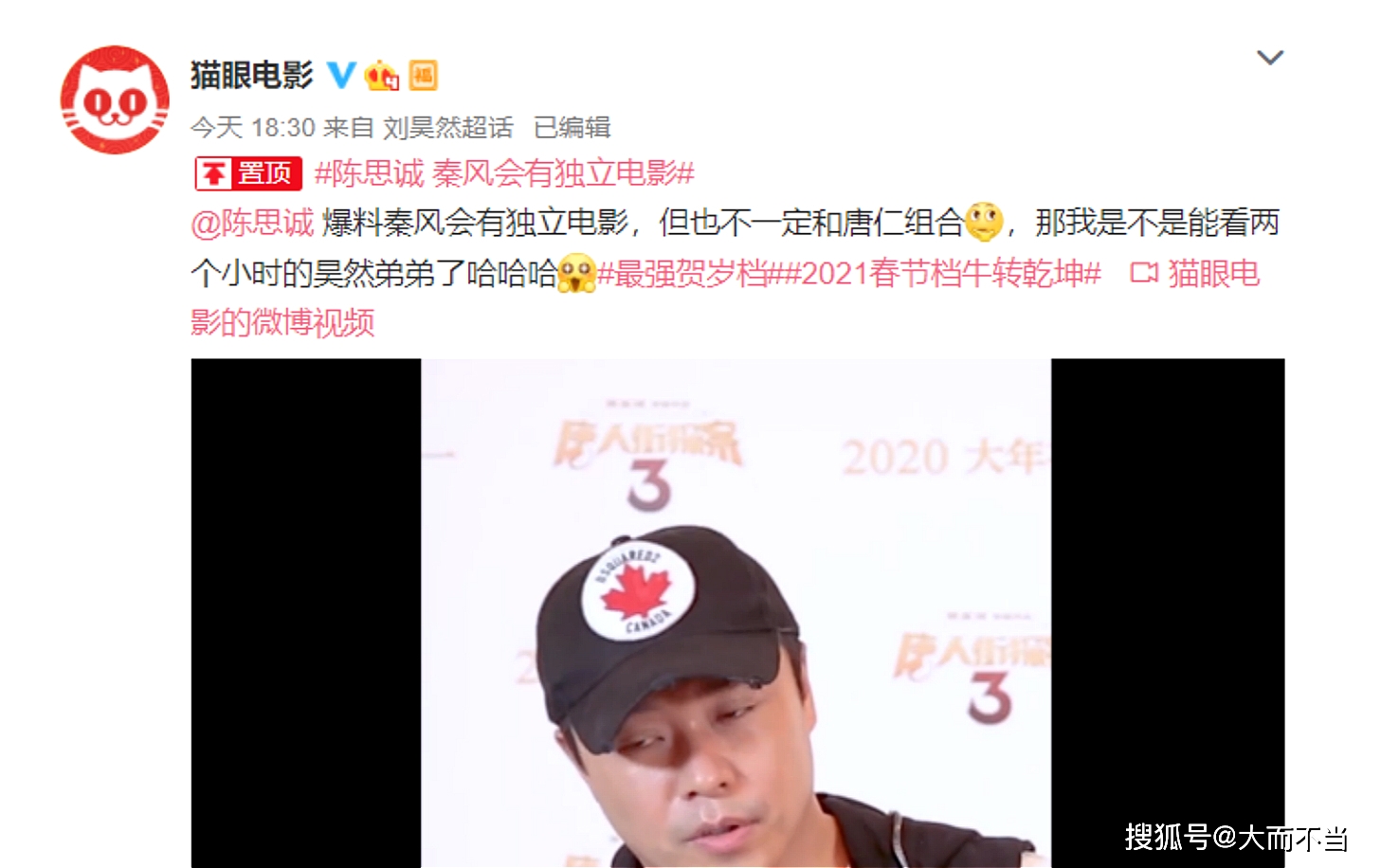
Task: Open the 猫眼电影 account name
Action: coord(252,75)
